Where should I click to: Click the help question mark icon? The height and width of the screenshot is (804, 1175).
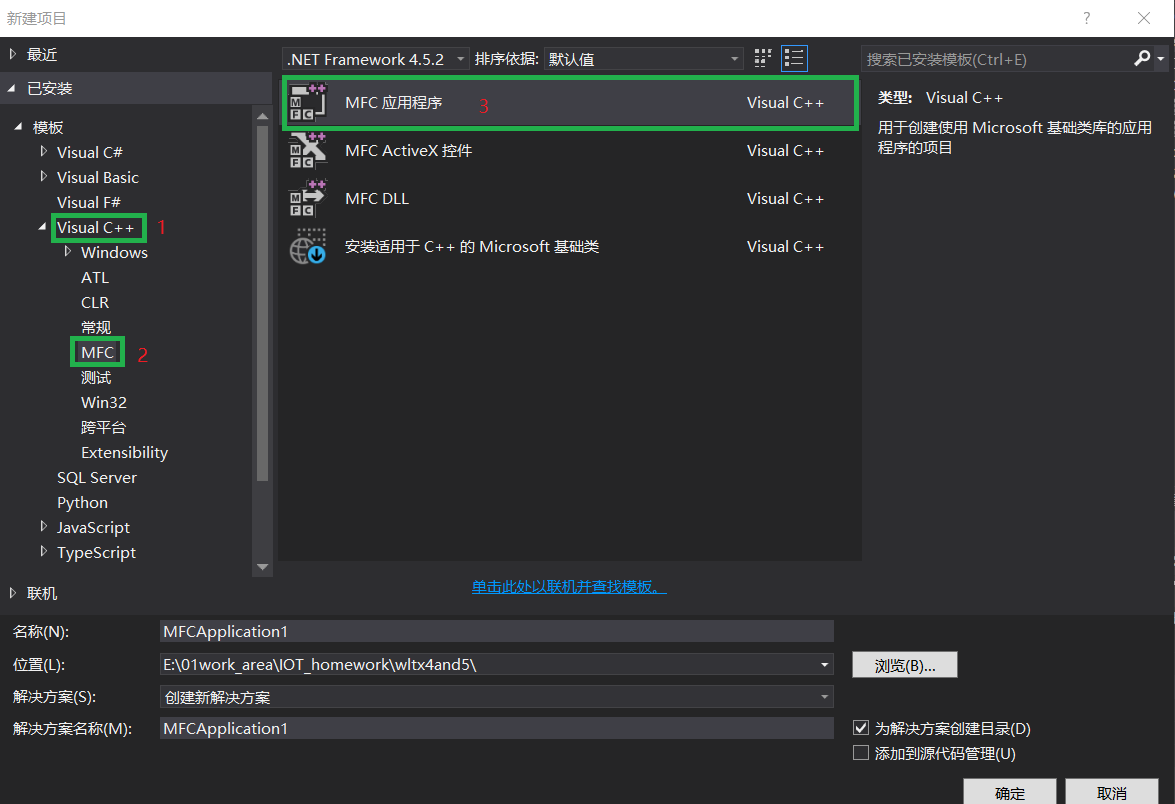1087,18
